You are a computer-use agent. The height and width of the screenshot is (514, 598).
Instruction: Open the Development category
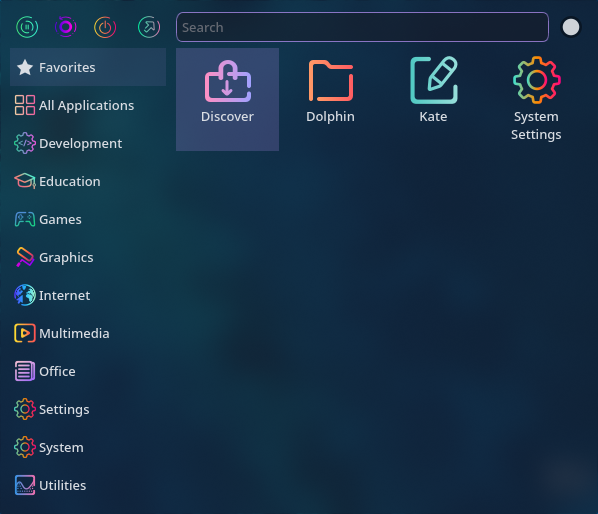pos(88,143)
